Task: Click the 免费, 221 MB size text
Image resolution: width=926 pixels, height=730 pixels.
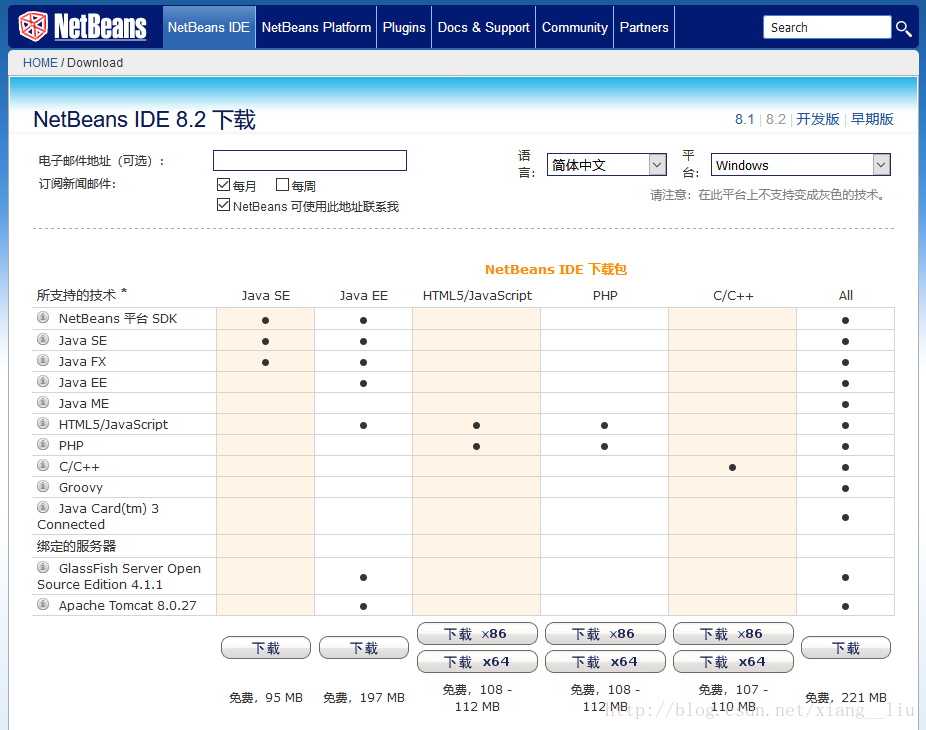Action: tap(846, 698)
